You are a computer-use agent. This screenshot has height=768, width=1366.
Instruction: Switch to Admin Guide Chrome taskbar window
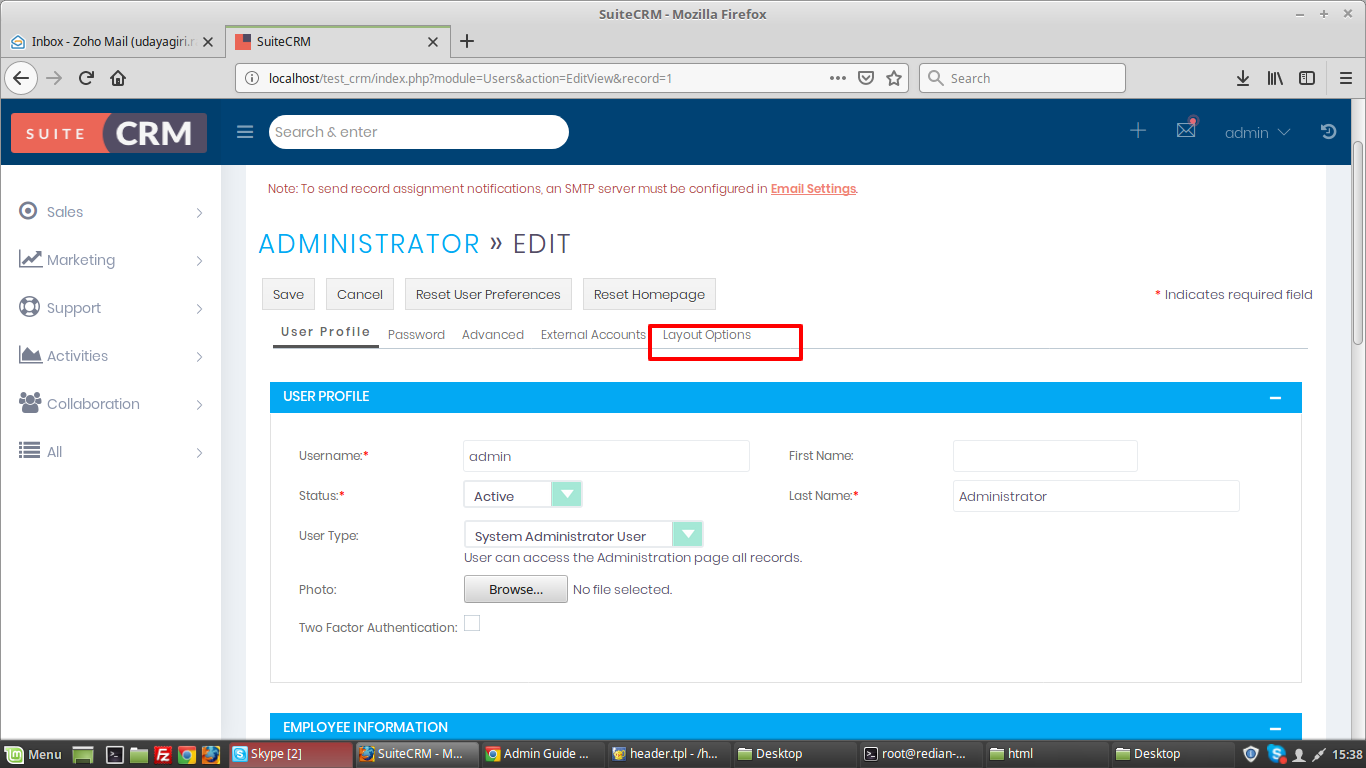pyautogui.click(x=544, y=754)
